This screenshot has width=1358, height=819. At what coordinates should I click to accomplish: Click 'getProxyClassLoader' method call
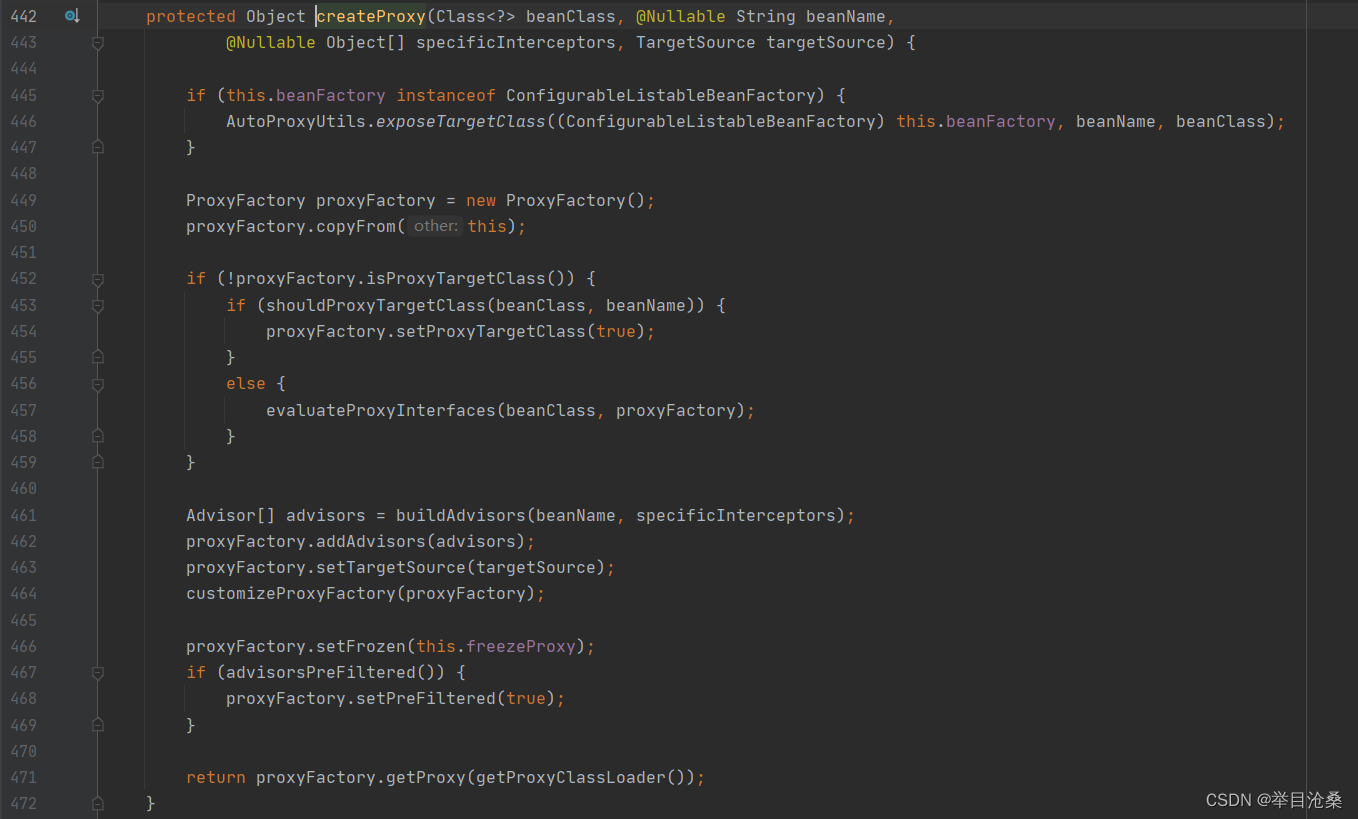coord(571,777)
